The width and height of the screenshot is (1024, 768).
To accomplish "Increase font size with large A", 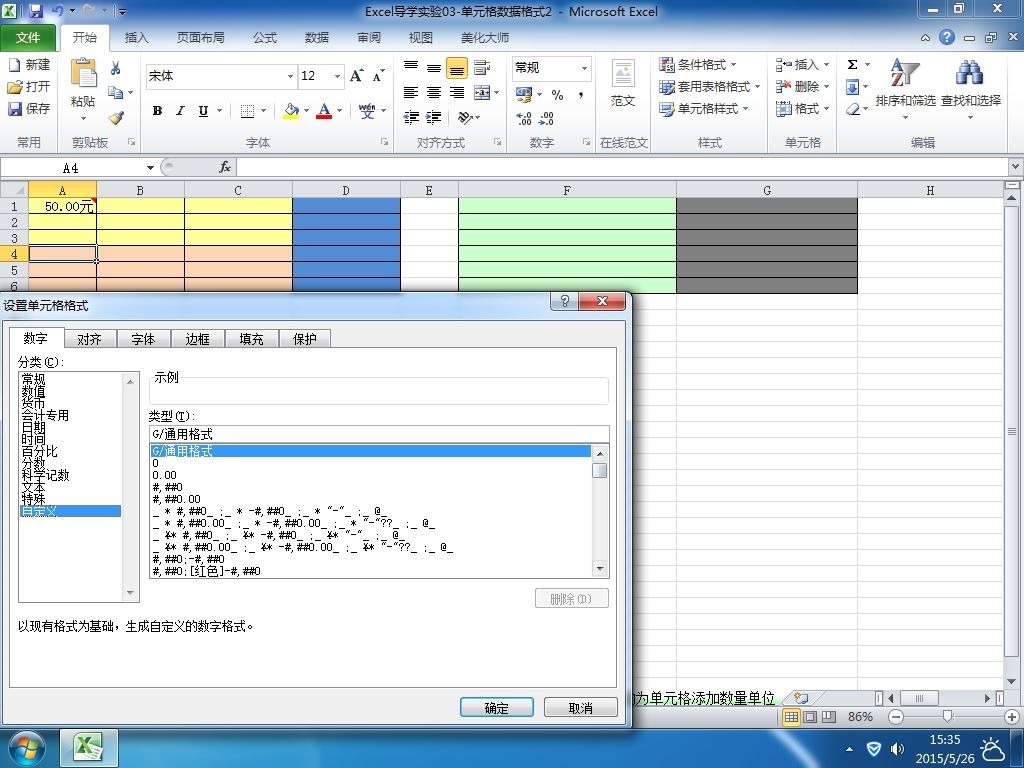I will (357, 76).
